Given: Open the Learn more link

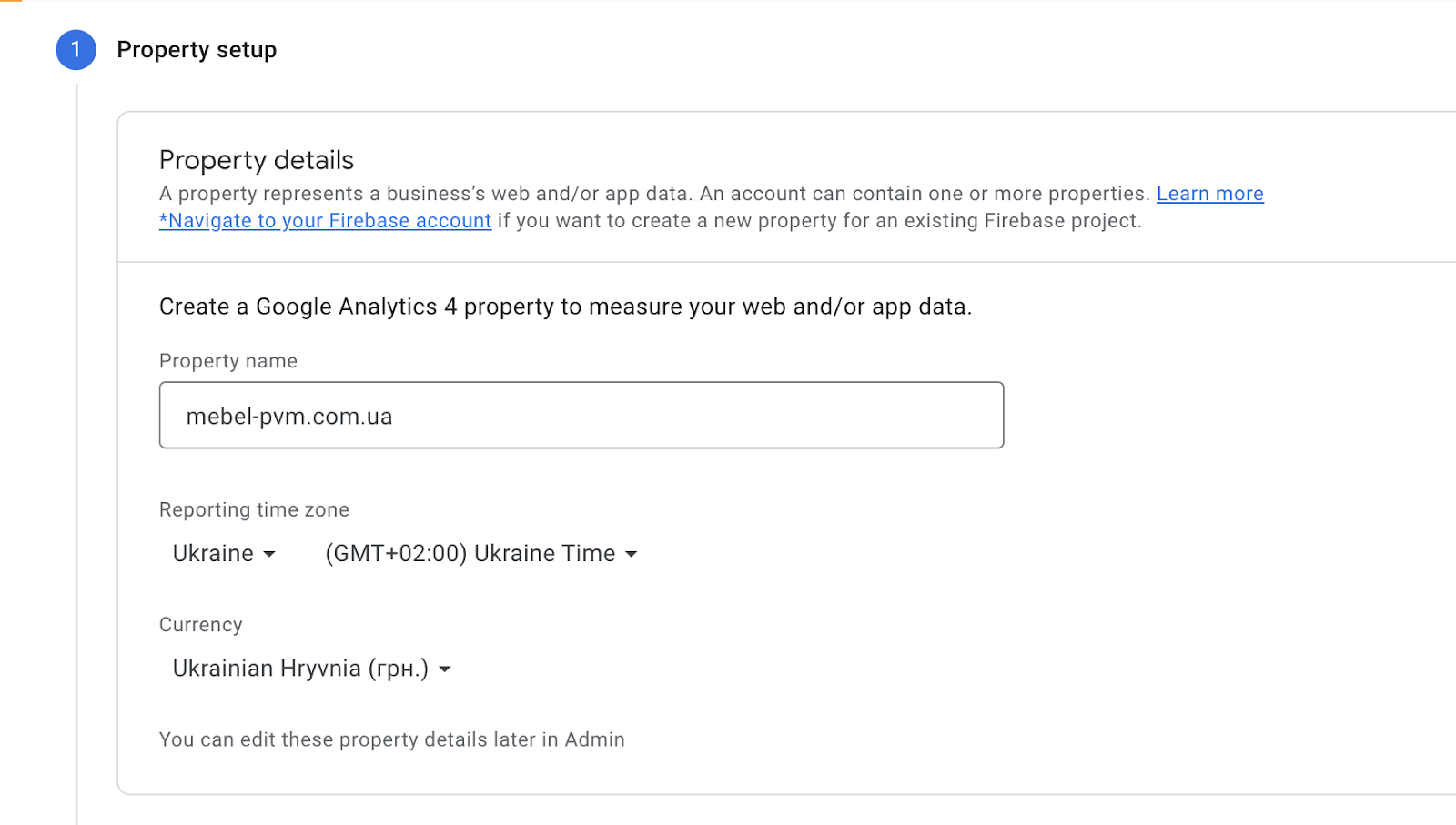Looking at the screenshot, I should (1209, 194).
